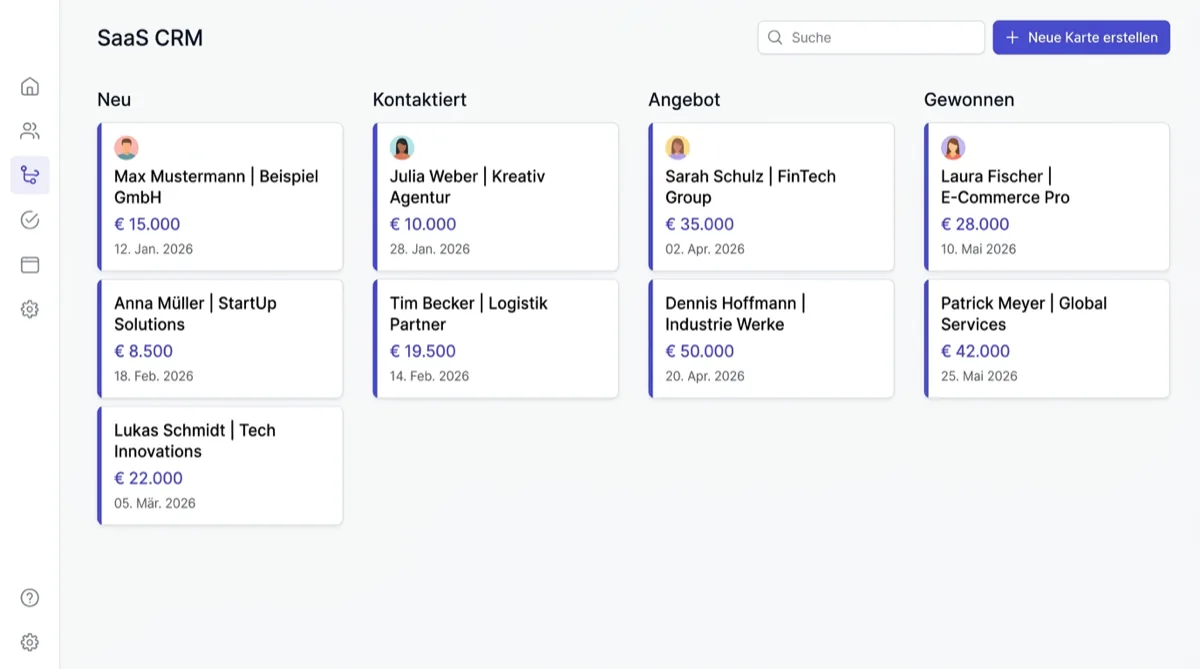Image resolution: width=1200 pixels, height=669 pixels.
Task: Click Laura Fischer's avatar
Action: pyautogui.click(x=953, y=148)
